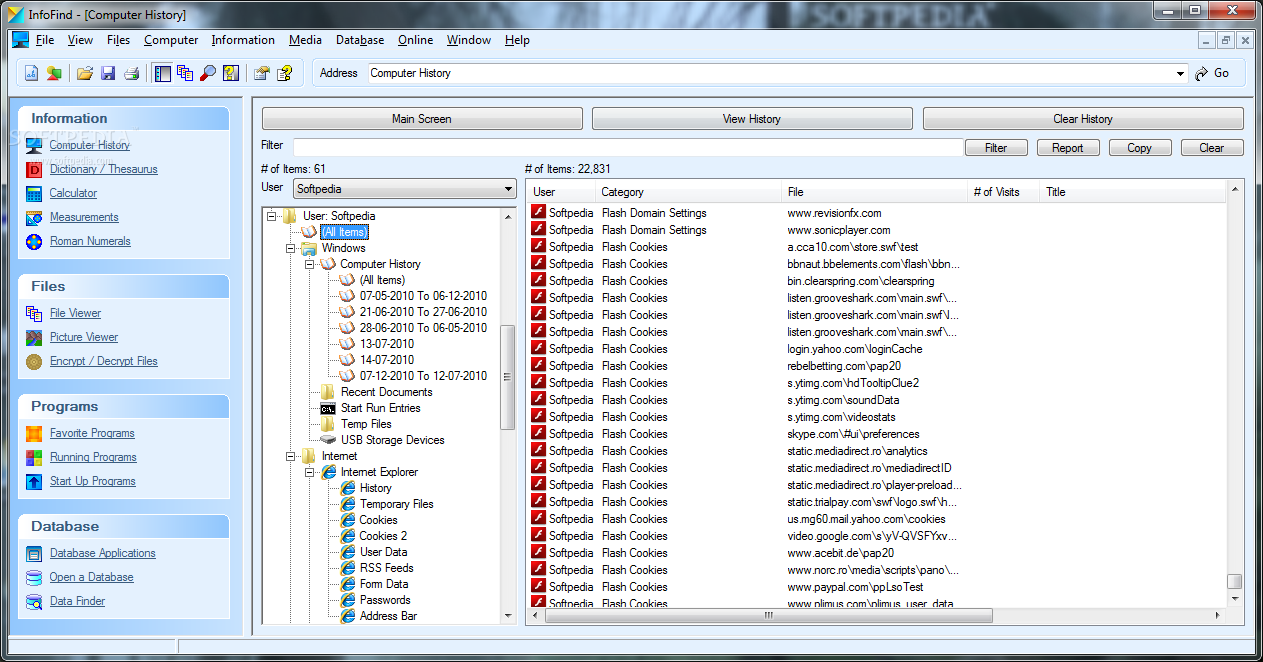The image size is (1263, 662).
Task: Click the Data Finder icon
Action: pos(34,601)
